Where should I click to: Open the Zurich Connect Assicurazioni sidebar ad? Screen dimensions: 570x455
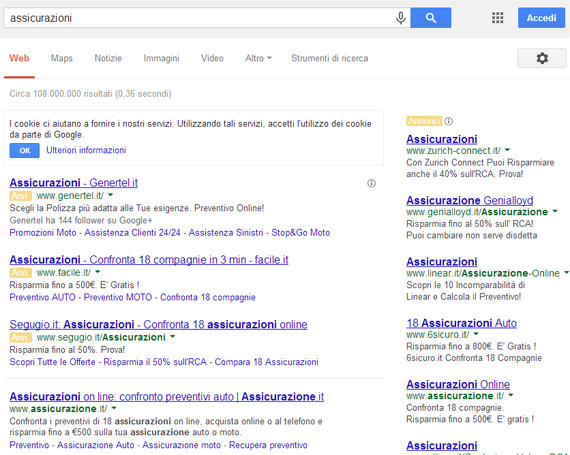click(442, 139)
